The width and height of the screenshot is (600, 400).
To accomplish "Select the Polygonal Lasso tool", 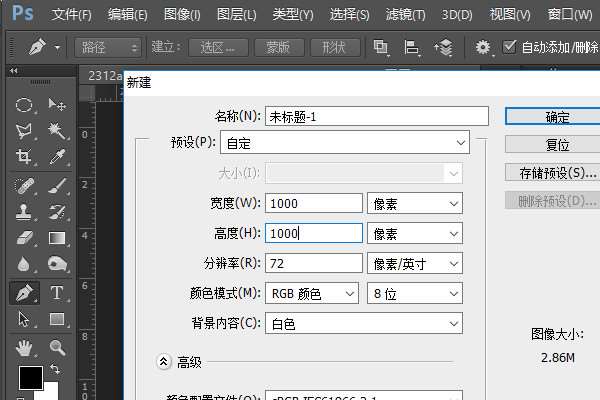I will 24,131.
